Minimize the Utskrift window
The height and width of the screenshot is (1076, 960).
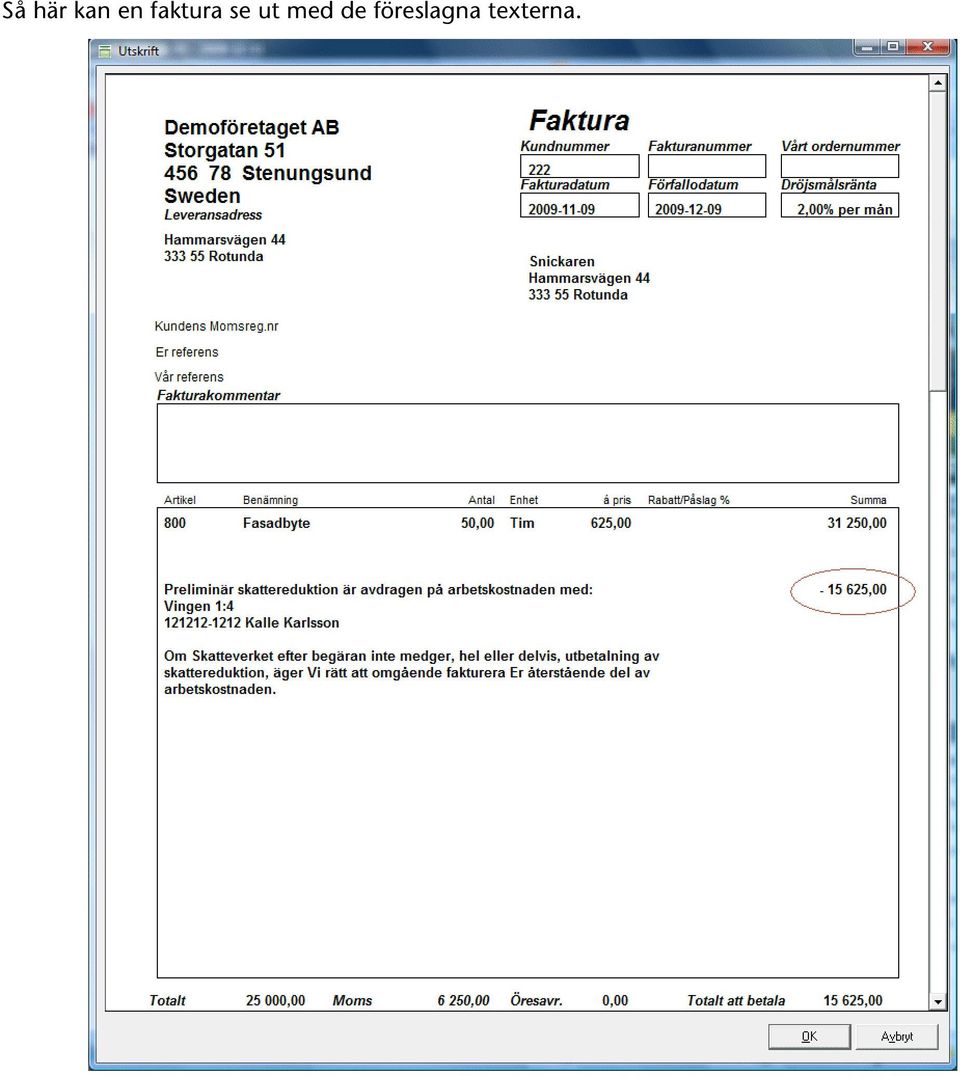click(x=867, y=47)
